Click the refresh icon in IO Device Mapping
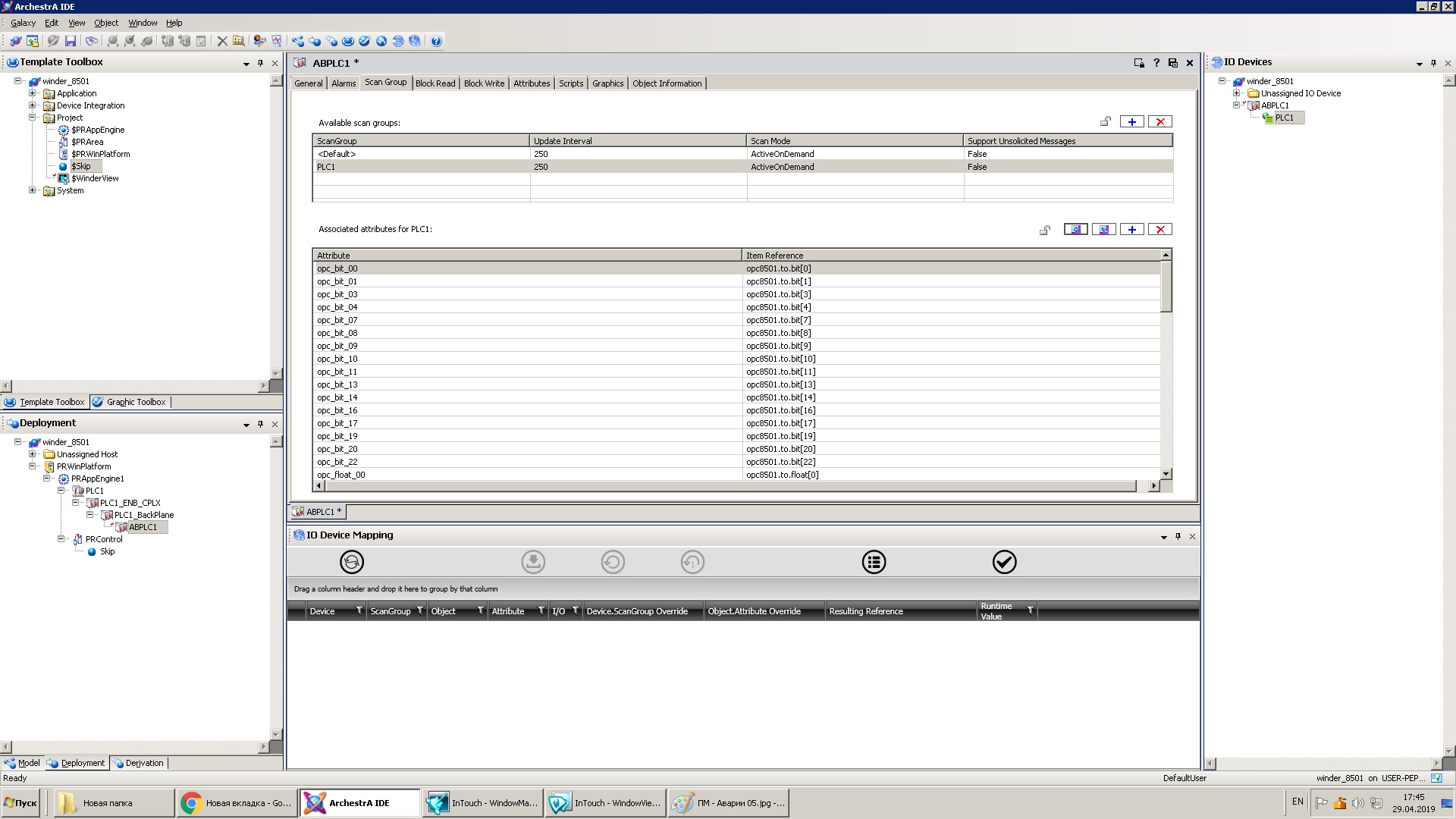1456x819 pixels. (352, 562)
